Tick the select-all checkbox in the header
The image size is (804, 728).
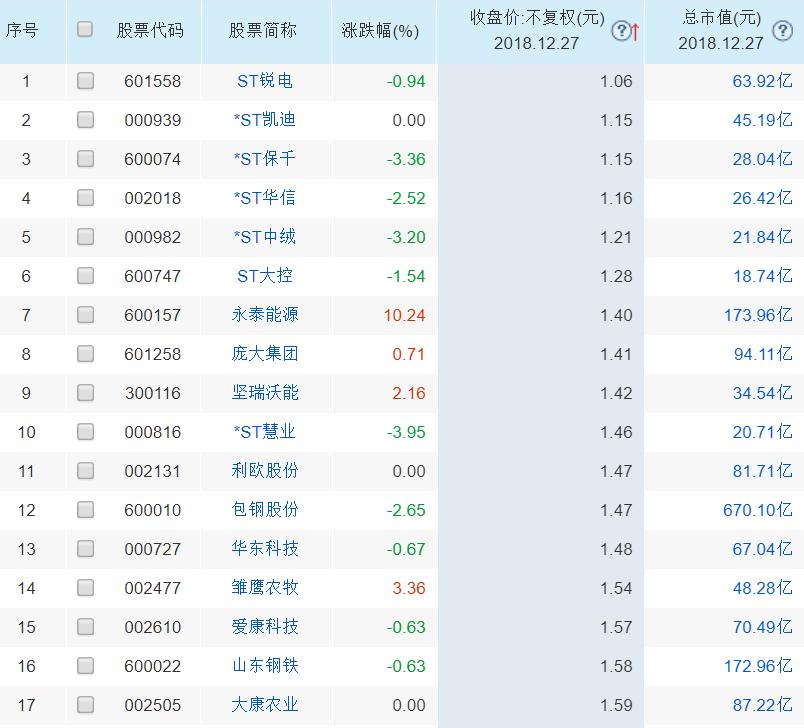click(x=85, y=29)
